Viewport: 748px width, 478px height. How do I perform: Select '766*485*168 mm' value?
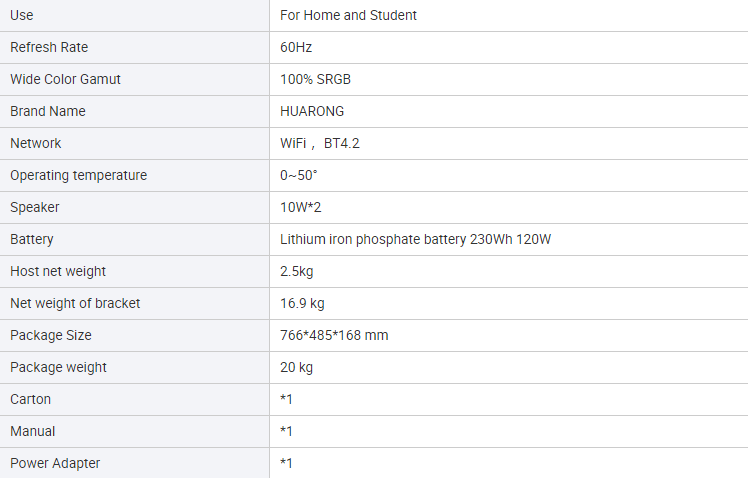point(334,335)
